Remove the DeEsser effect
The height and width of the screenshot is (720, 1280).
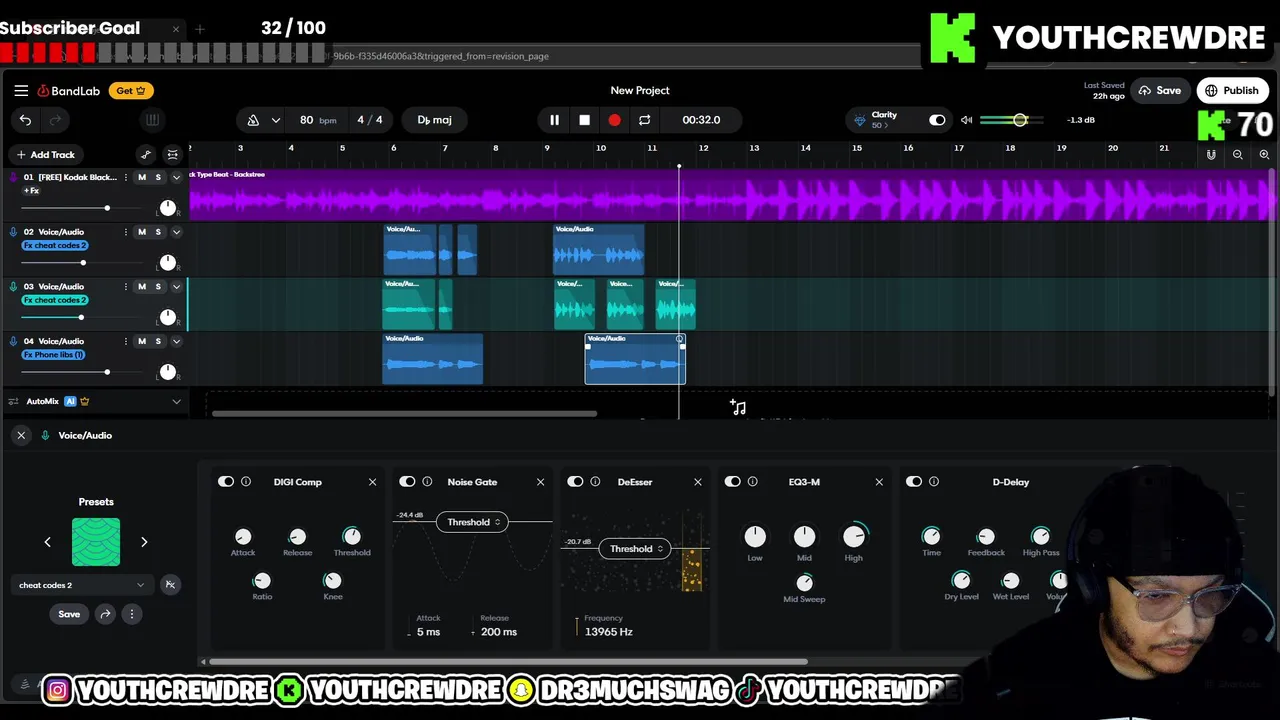click(x=698, y=482)
